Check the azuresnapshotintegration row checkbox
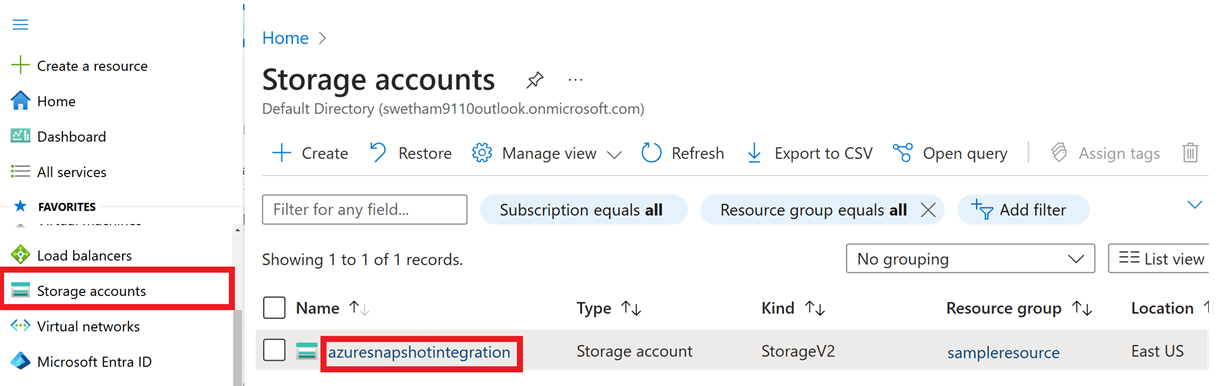Screen dimensions: 1220x386 [x=274, y=351]
